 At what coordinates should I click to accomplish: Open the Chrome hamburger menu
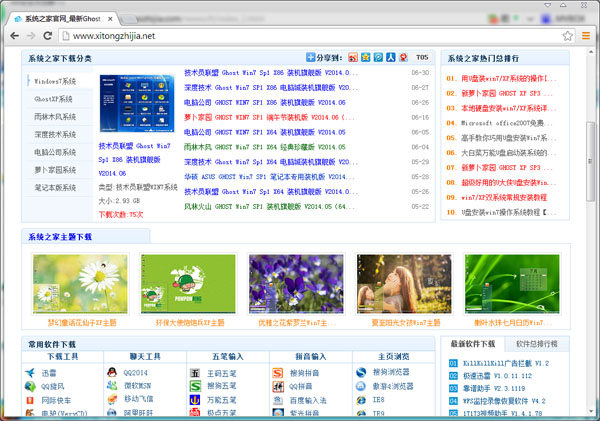pos(585,36)
